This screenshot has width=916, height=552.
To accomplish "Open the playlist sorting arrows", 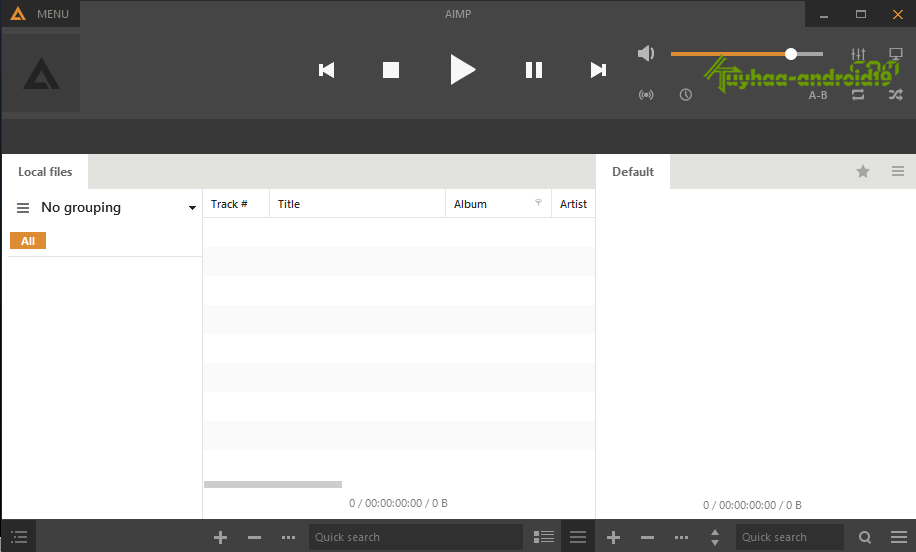I will (x=714, y=537).
